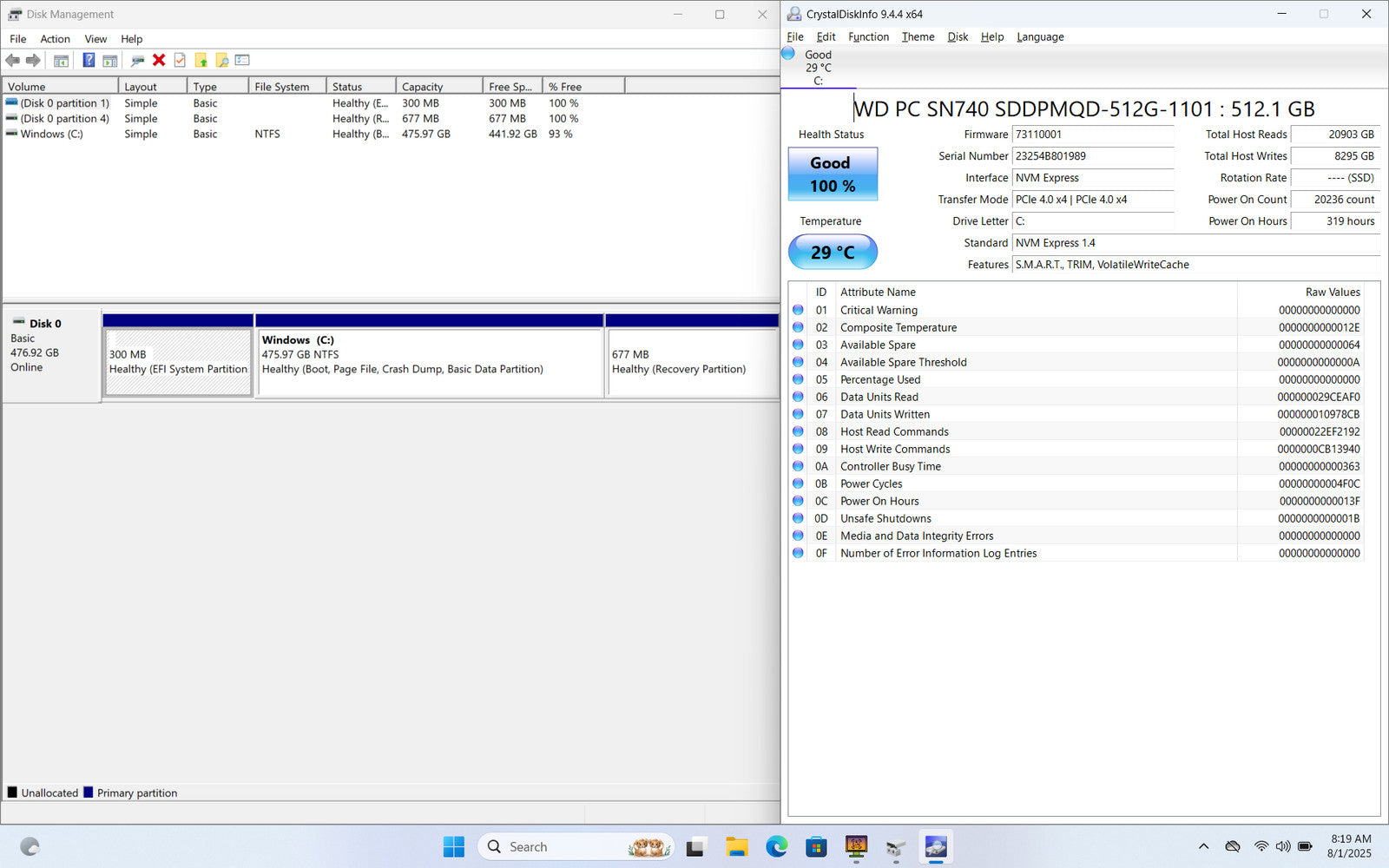Click the blue Primary partition legend swatch

point(89,792)
